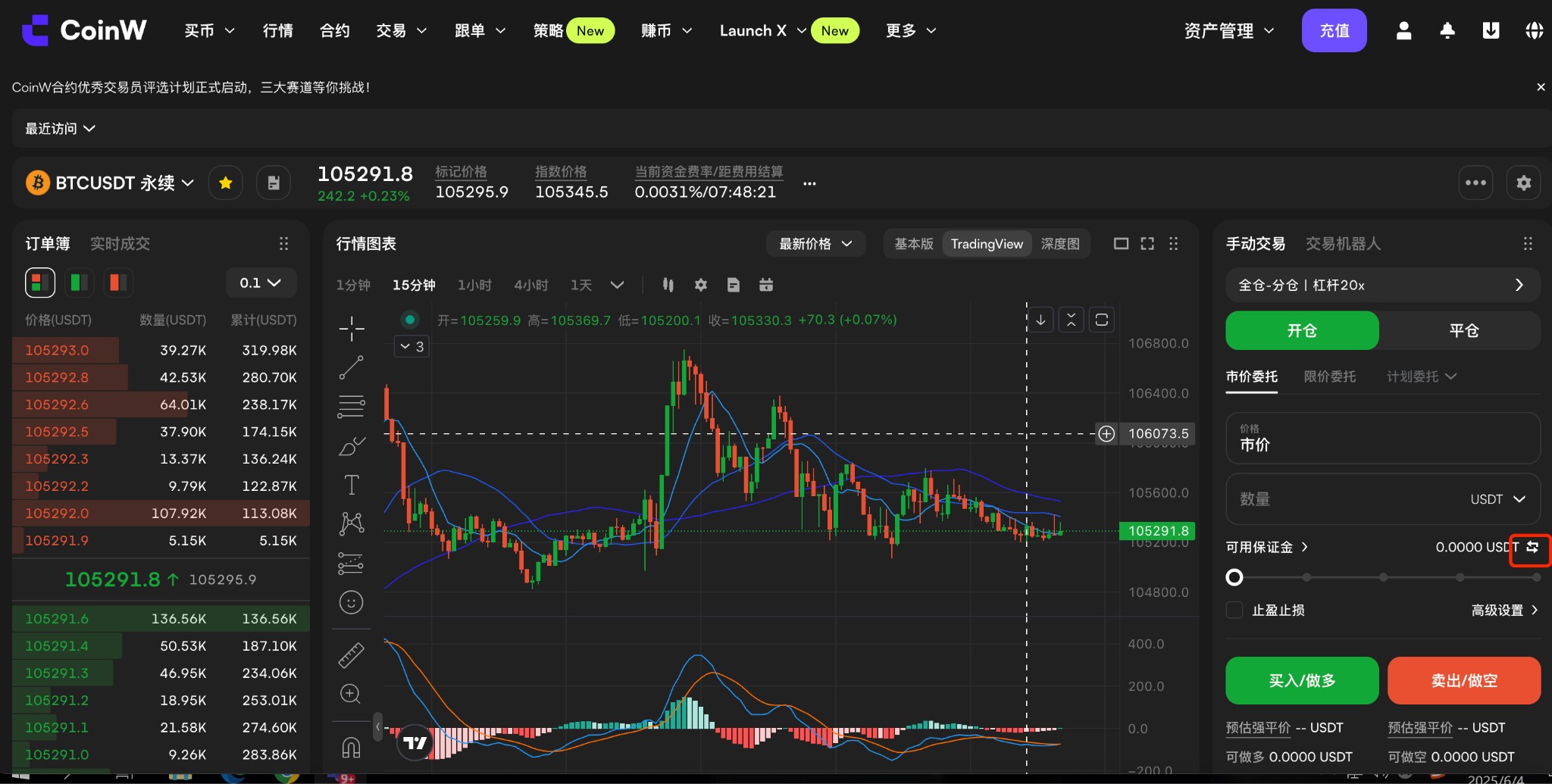
Task: Expand the 买币 menu
Action: pos(209,30)
